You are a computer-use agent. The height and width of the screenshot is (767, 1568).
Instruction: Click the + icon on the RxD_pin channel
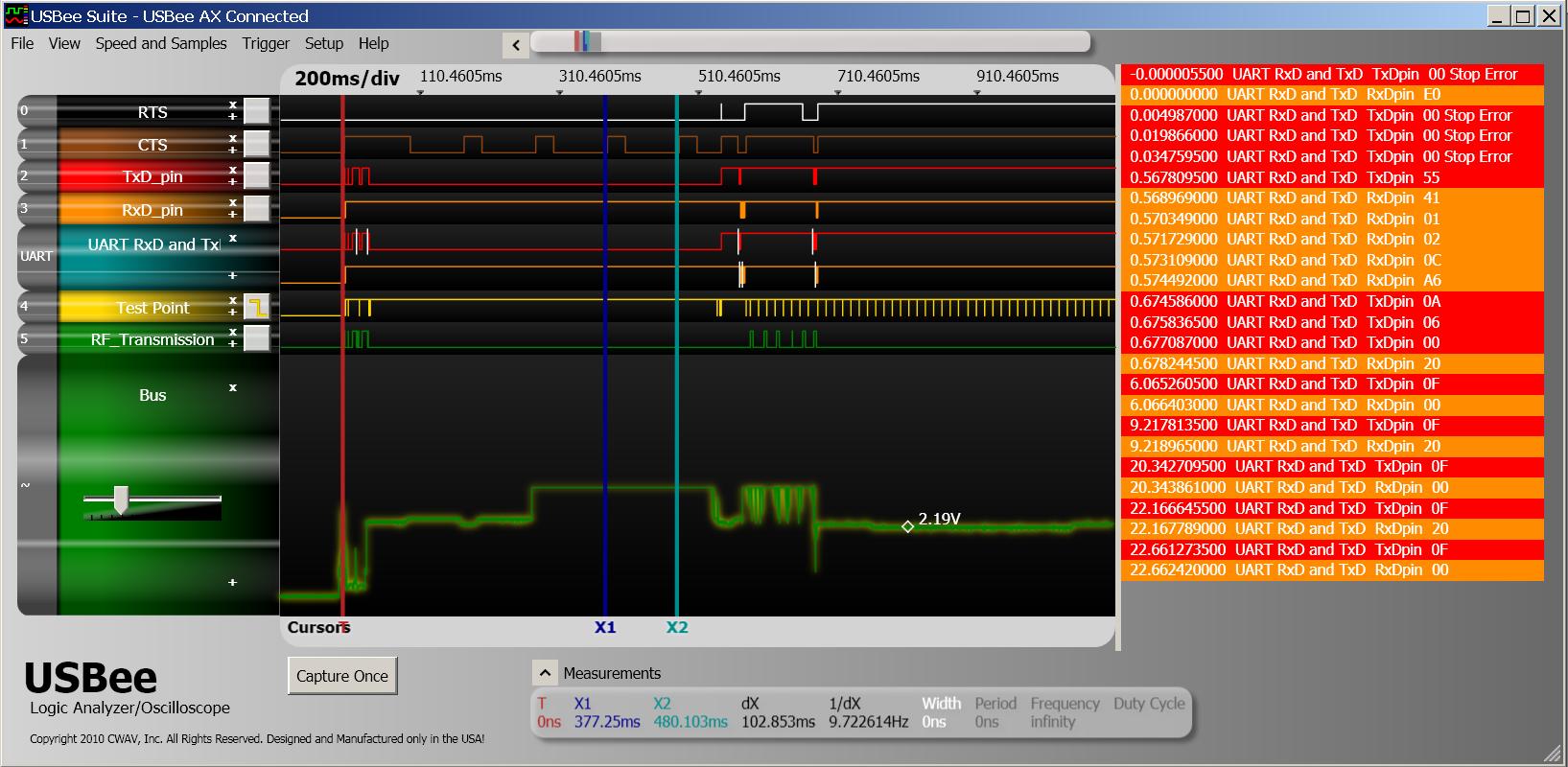(232, 214)
